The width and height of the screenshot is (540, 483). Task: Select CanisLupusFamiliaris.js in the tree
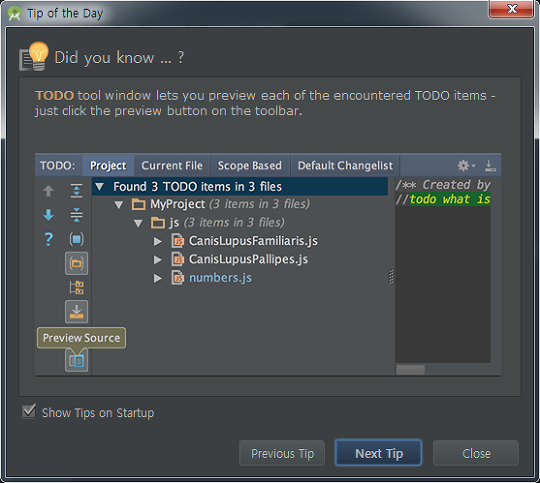pos(253,241)
